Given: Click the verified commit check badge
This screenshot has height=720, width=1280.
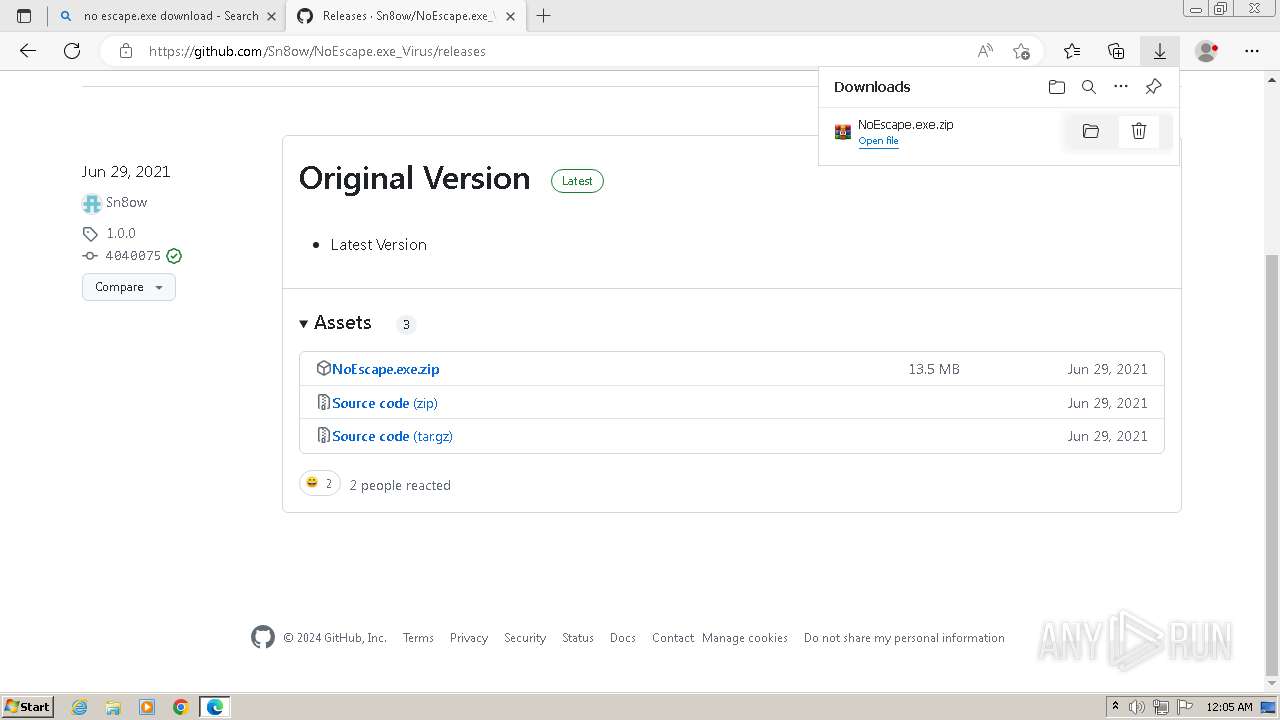Looking at the screenshot, I should (174, 256).
